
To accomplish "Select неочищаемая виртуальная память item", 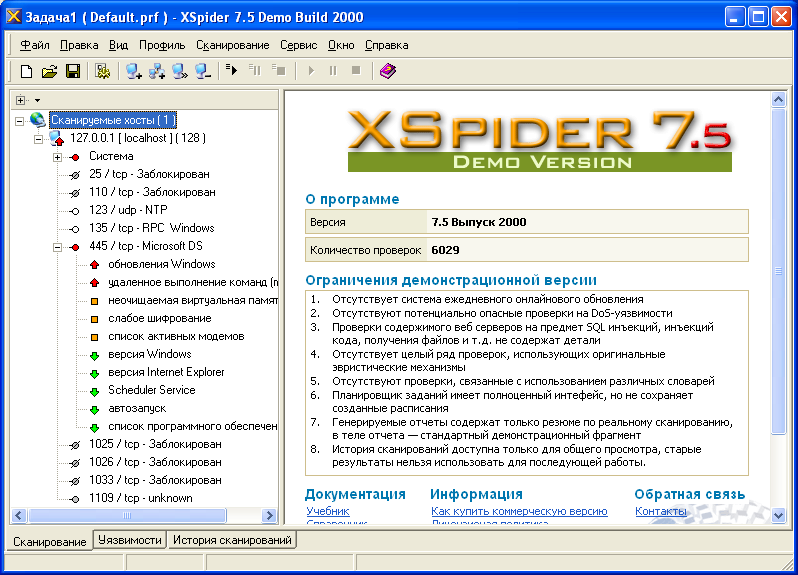I will coord(193,301).
